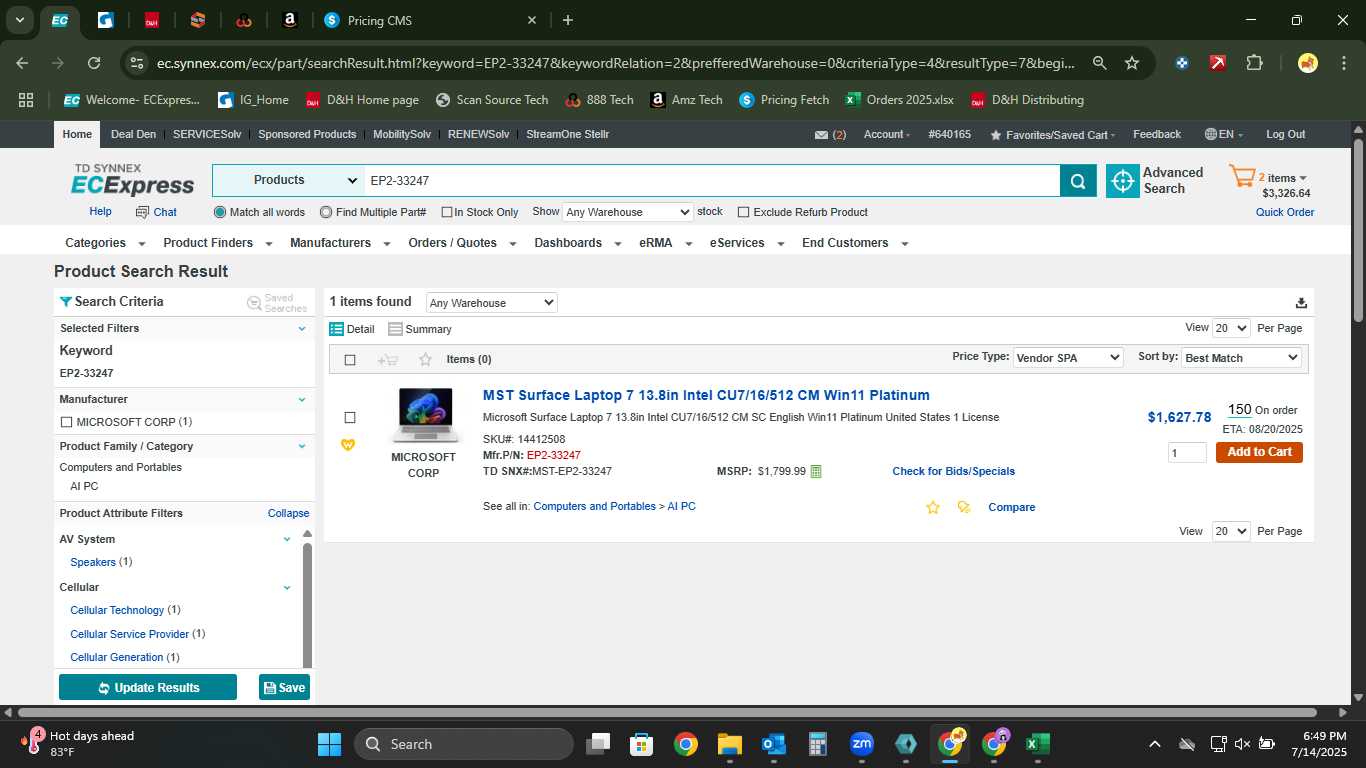Open Categories menu
1366x768 pixels.
[x=105, y=243]
